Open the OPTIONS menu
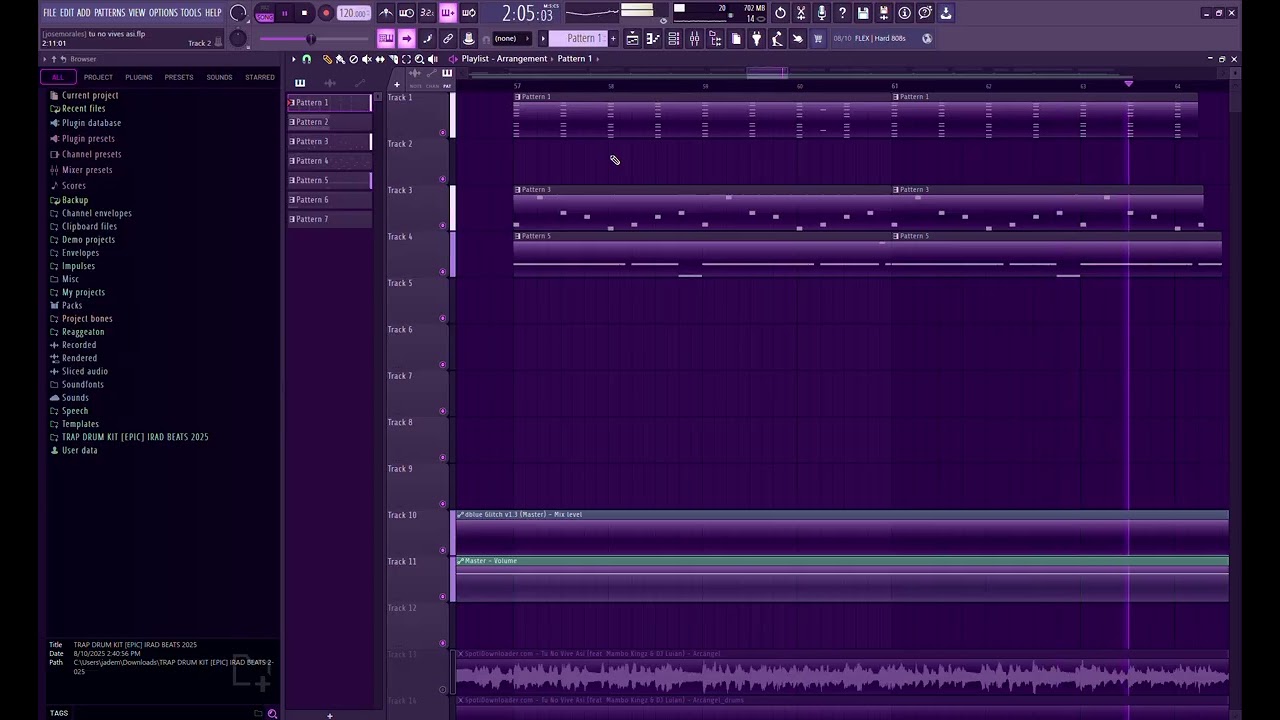Screen dimensions: 1280x720 [x=163, y=13]
